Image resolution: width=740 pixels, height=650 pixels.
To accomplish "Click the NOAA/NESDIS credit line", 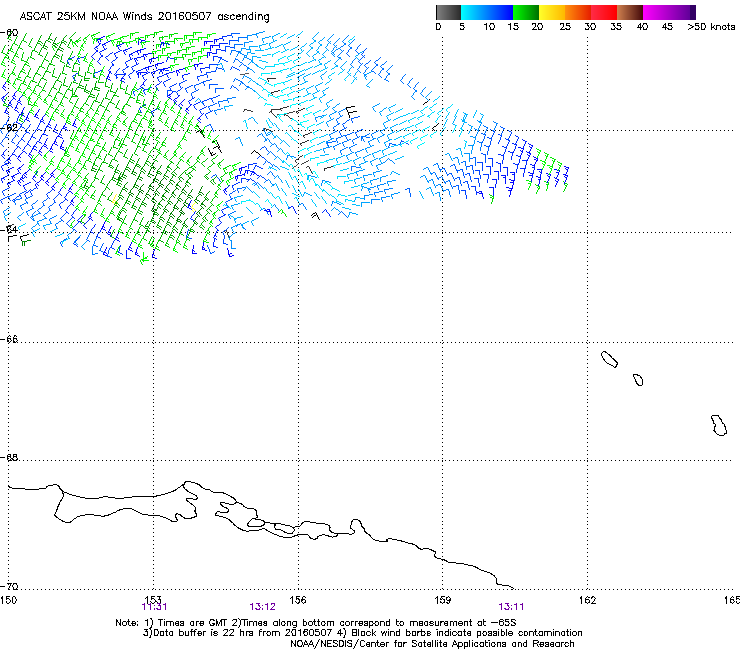I will tap(432, 644).
